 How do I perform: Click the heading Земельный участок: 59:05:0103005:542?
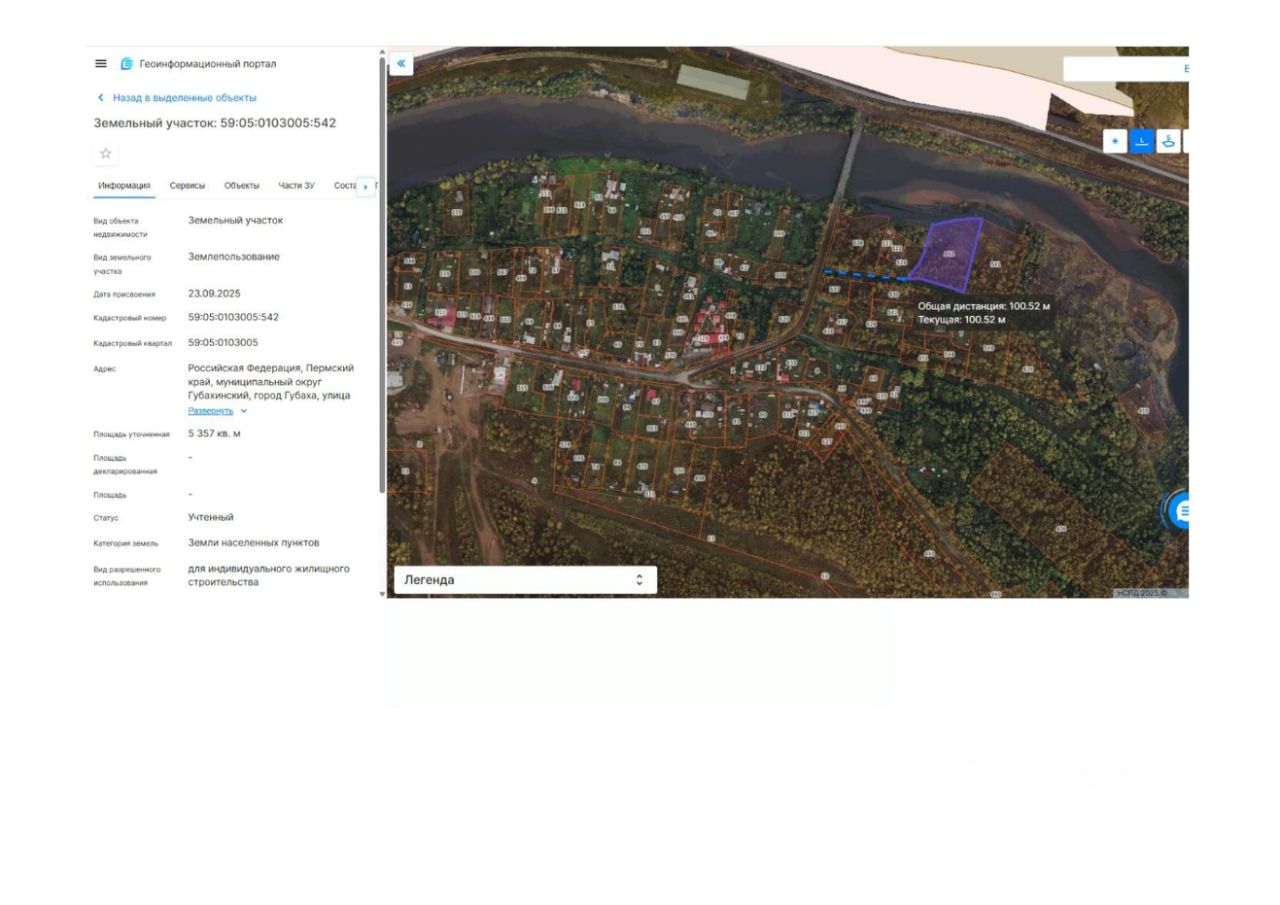point(215,123)
